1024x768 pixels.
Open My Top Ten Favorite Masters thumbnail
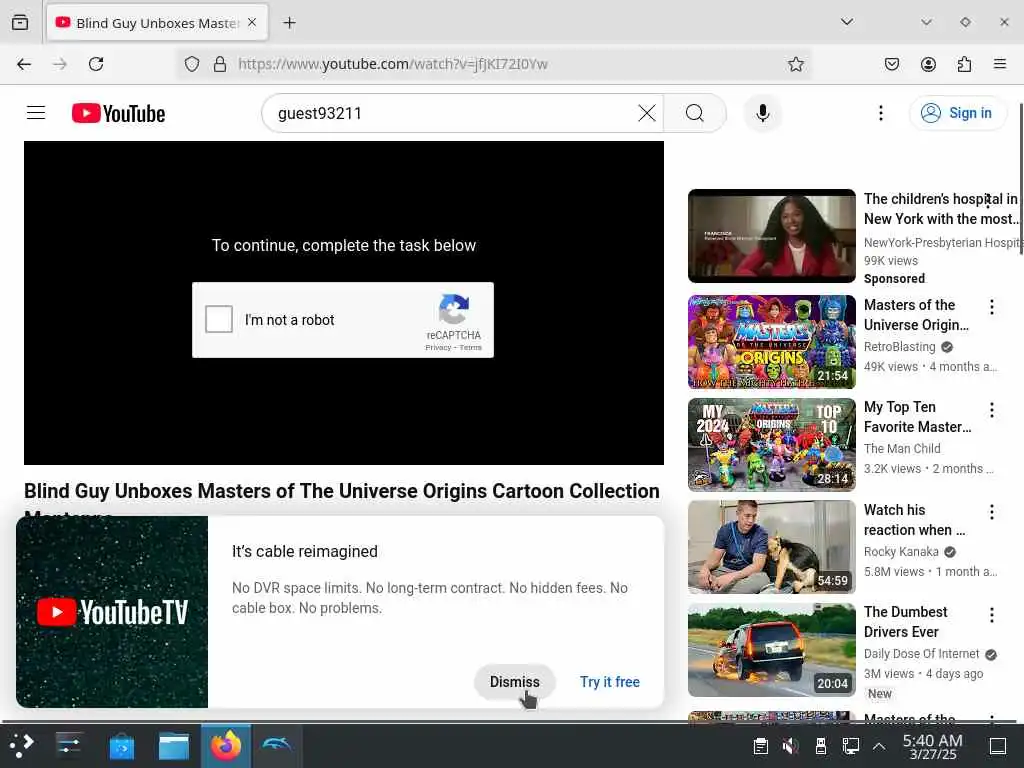(771, 445)
